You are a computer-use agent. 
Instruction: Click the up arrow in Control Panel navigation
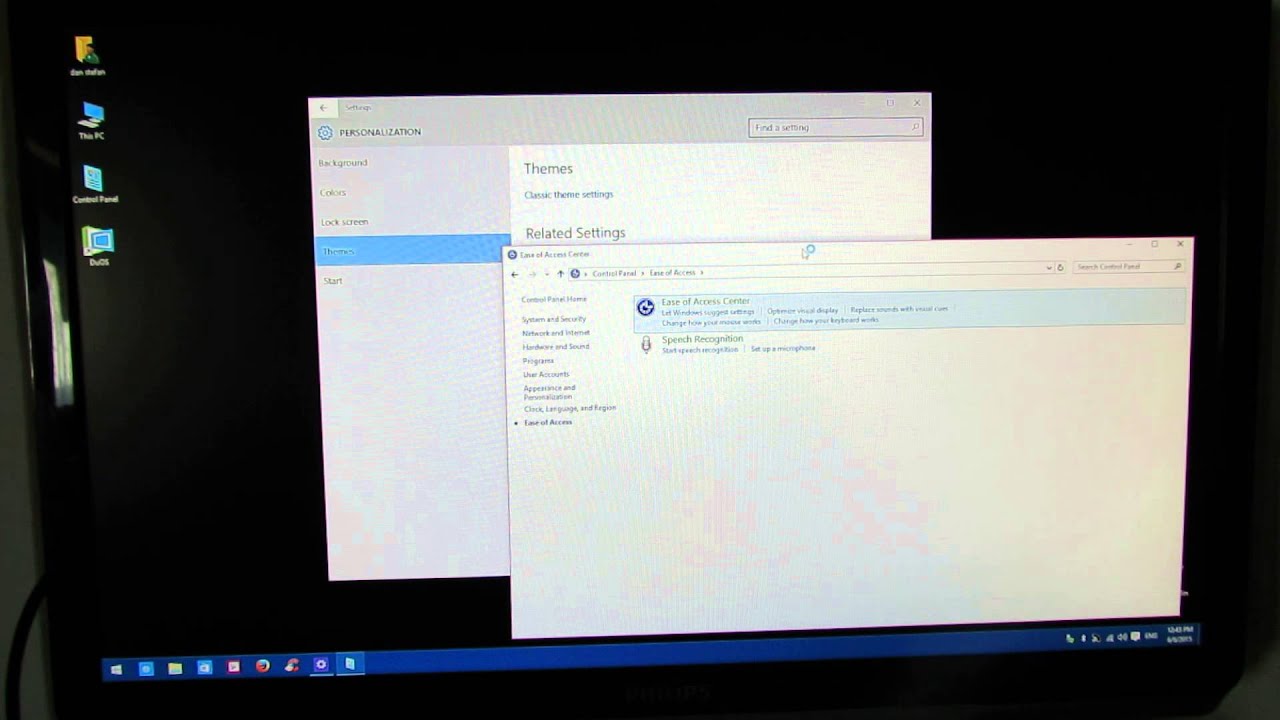pyautogui.click(x=560, y=274)
